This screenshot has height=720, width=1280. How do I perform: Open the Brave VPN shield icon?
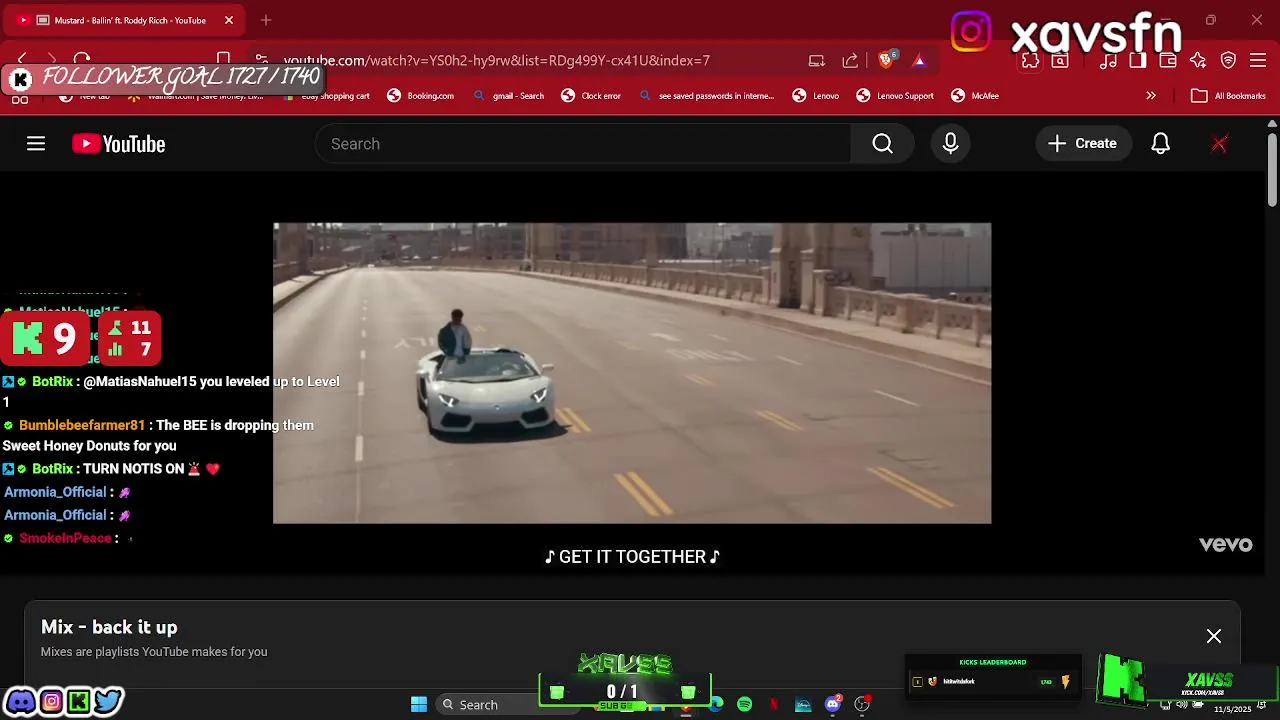1228,61
